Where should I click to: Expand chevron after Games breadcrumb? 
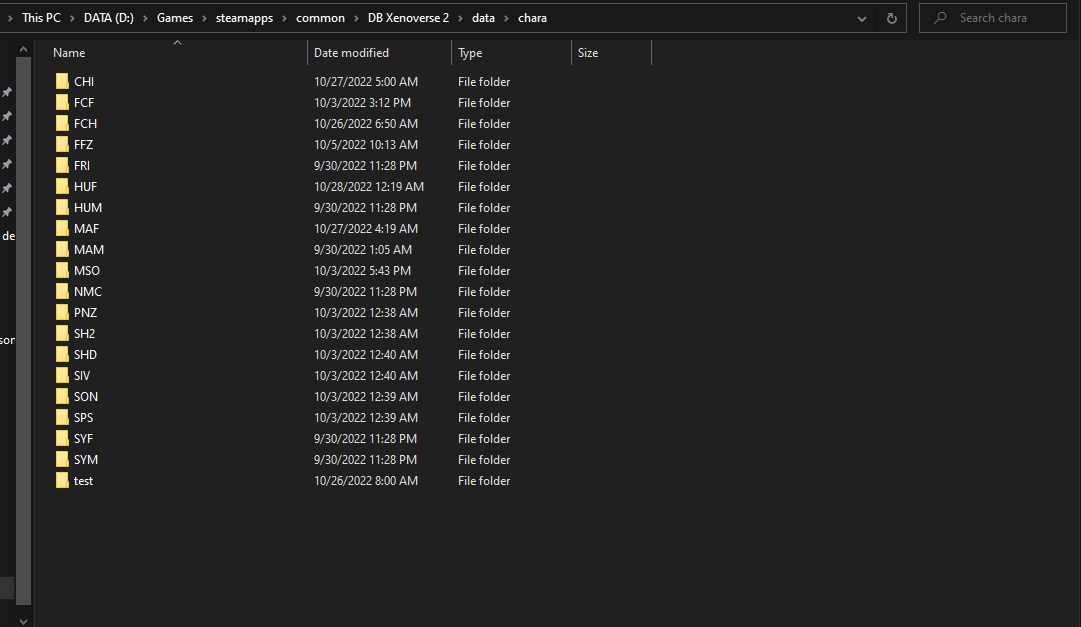tap(204, 19)
